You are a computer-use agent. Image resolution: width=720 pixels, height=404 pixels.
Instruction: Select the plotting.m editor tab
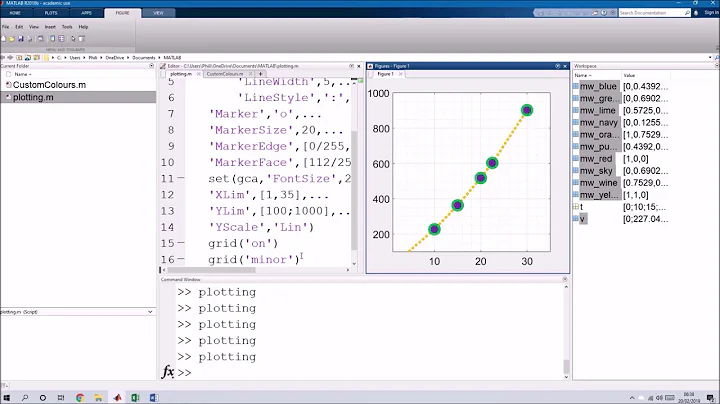click(181, 74)
